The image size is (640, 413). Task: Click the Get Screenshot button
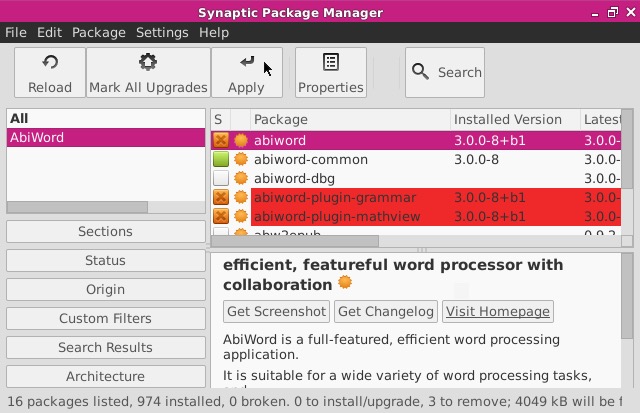tap(276, 311)
